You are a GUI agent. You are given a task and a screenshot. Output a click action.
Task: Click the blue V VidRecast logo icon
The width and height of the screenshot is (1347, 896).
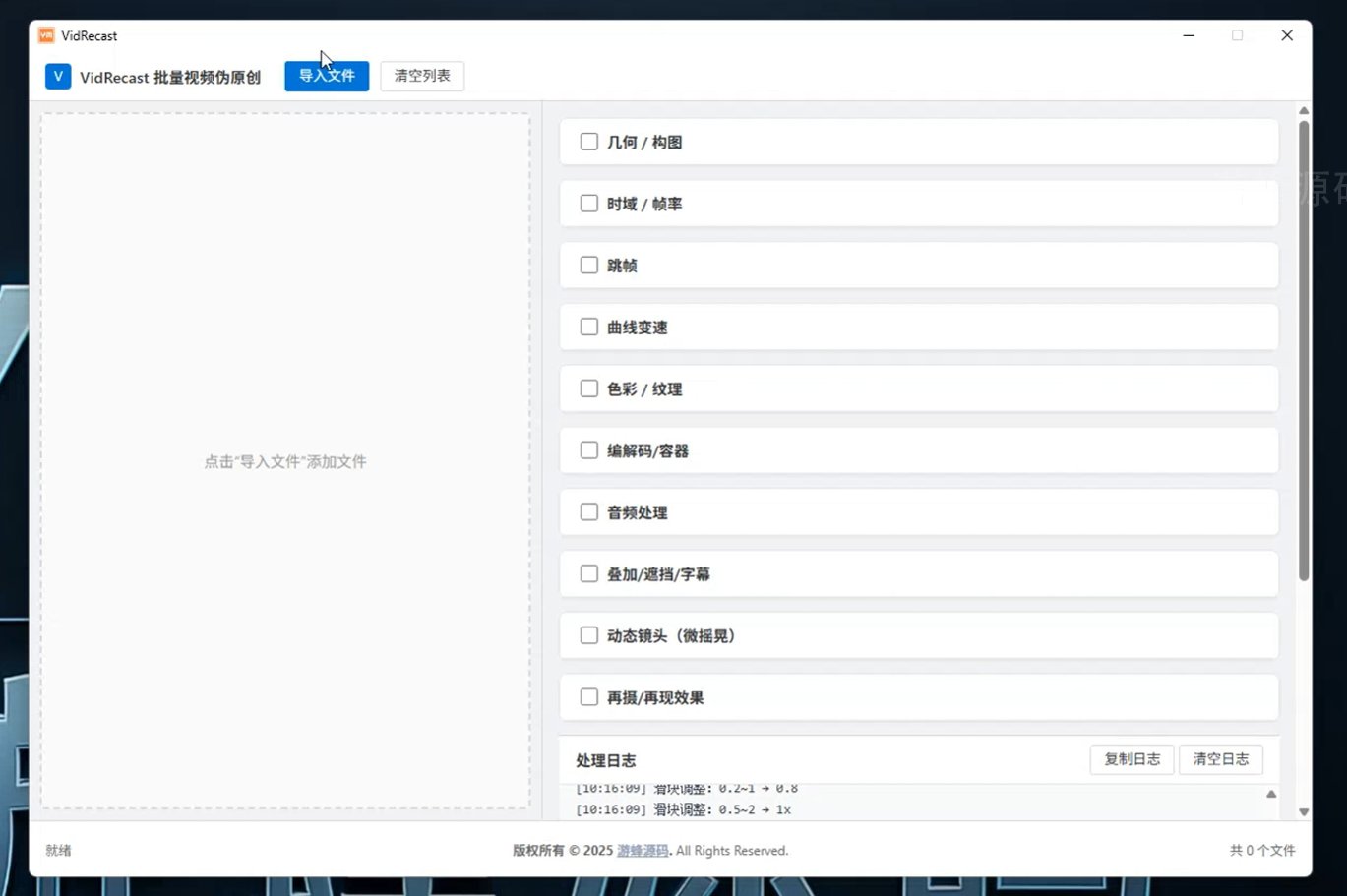click(x=58, y=77)
